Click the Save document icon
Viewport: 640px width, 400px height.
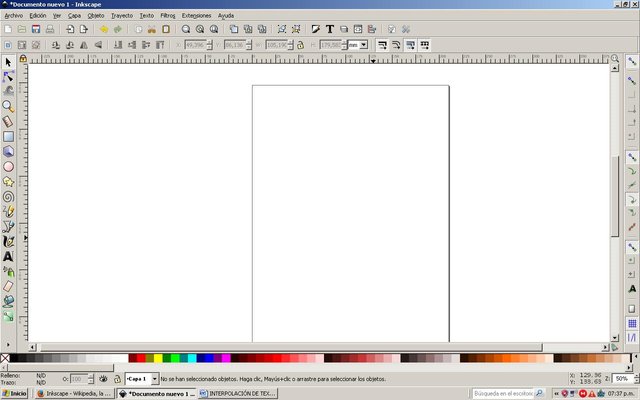(36, 29)
